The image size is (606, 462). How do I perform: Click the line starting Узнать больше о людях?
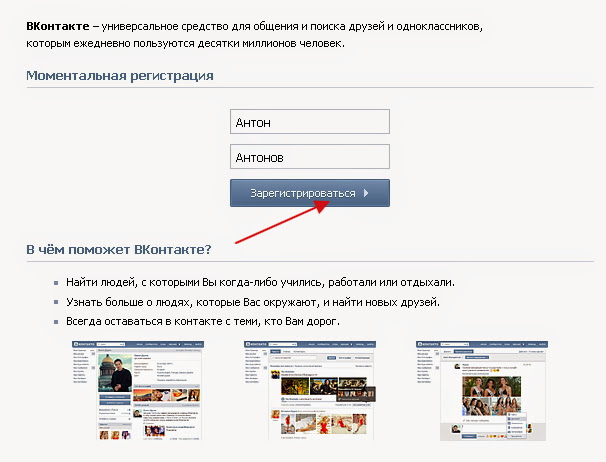tap(253, 302)
